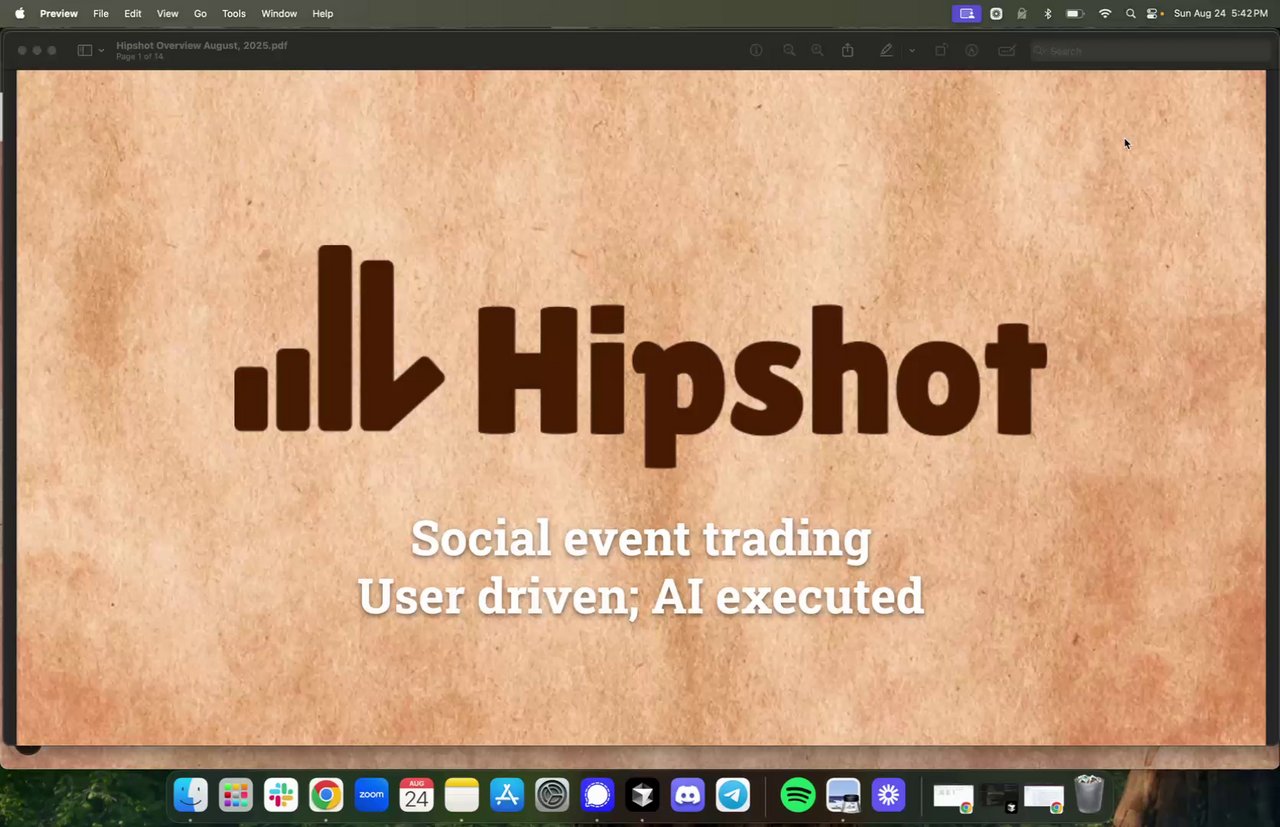Select the Highlight pen tool
The height and width of the screenshot is (827, 1280).
(x=886, y=50)
